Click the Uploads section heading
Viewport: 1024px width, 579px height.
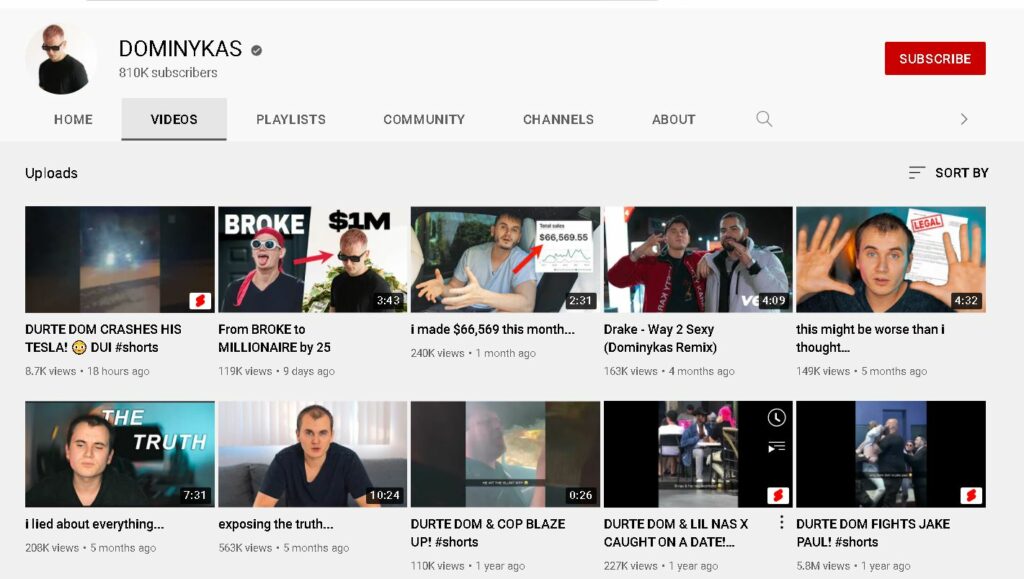51,173
